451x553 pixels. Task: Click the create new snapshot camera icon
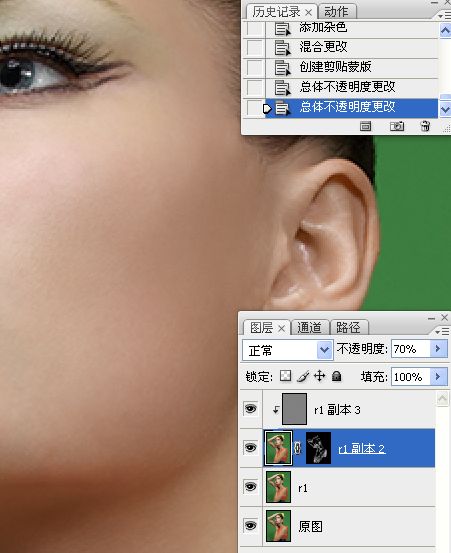click(x=397, y=126)
